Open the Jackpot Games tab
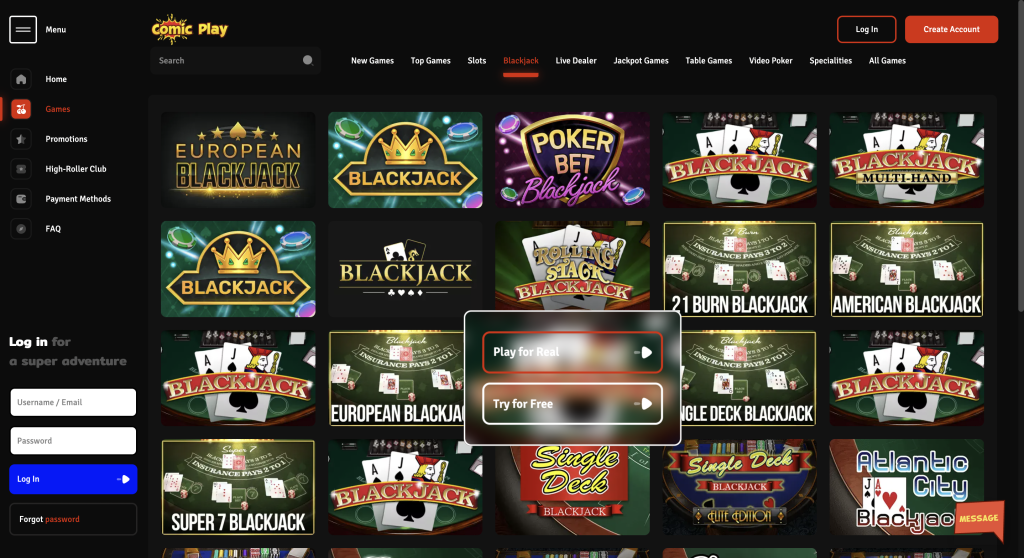Viewport: 1024px width, 558px height. (x=641, y=61)
